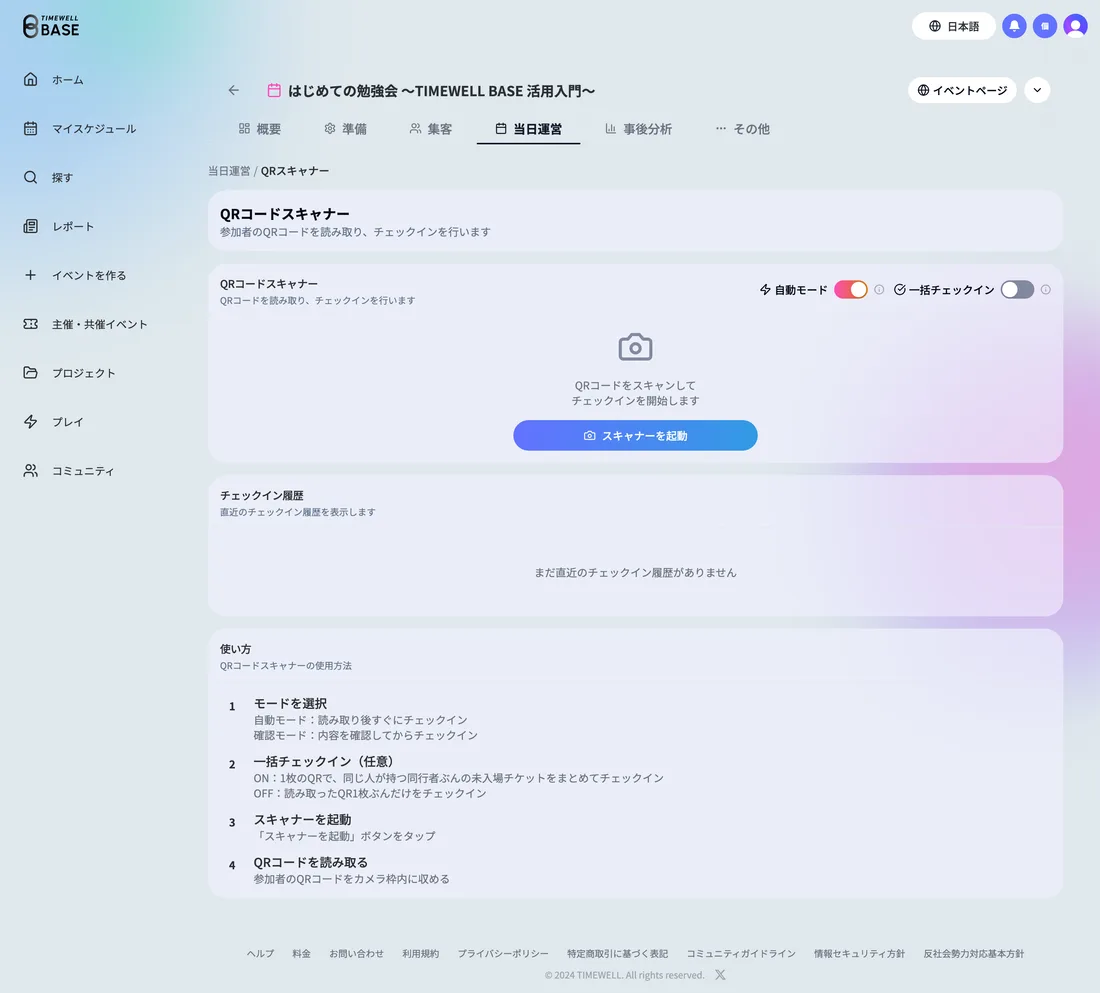Click the plus icon for イベントを作る
Screen dimensions: 1100x993
pyautogui.click(x=30, y=275)
